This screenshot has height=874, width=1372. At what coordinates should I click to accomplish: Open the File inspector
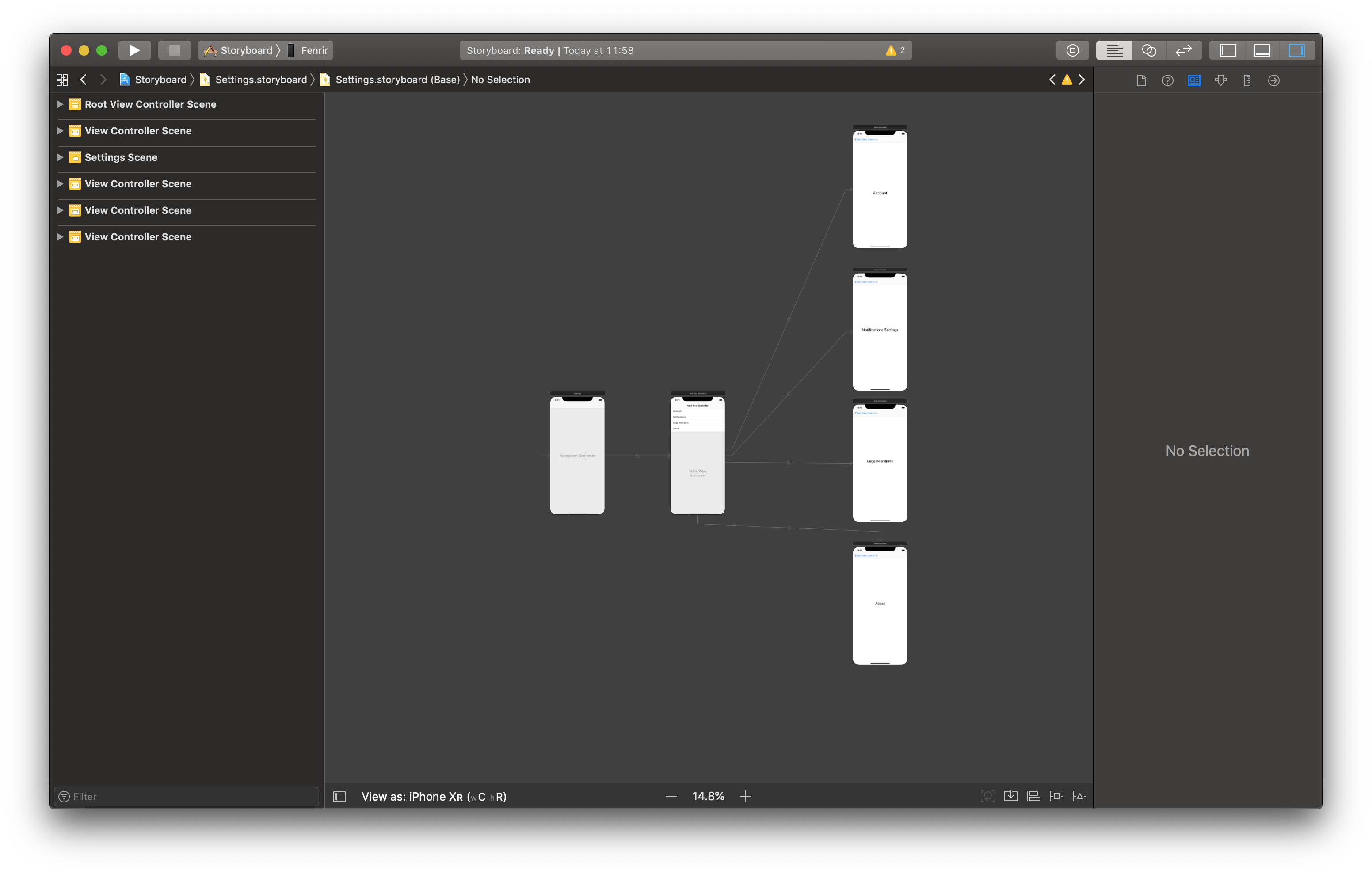[1141, 80]
